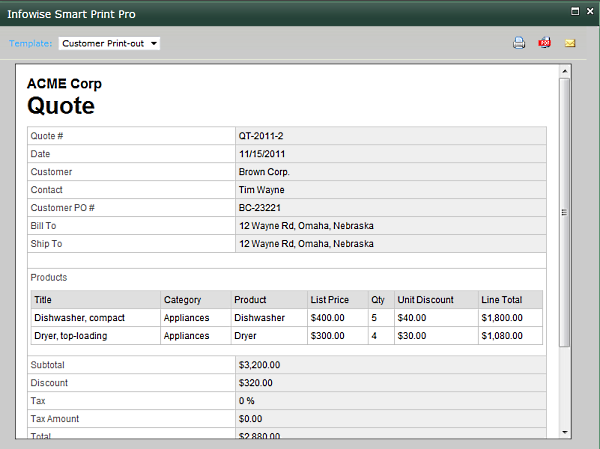The width and height of the screenshot is (600, 449).
Task: Click the vertical scrollbar thumb
Action: [565, 211]
